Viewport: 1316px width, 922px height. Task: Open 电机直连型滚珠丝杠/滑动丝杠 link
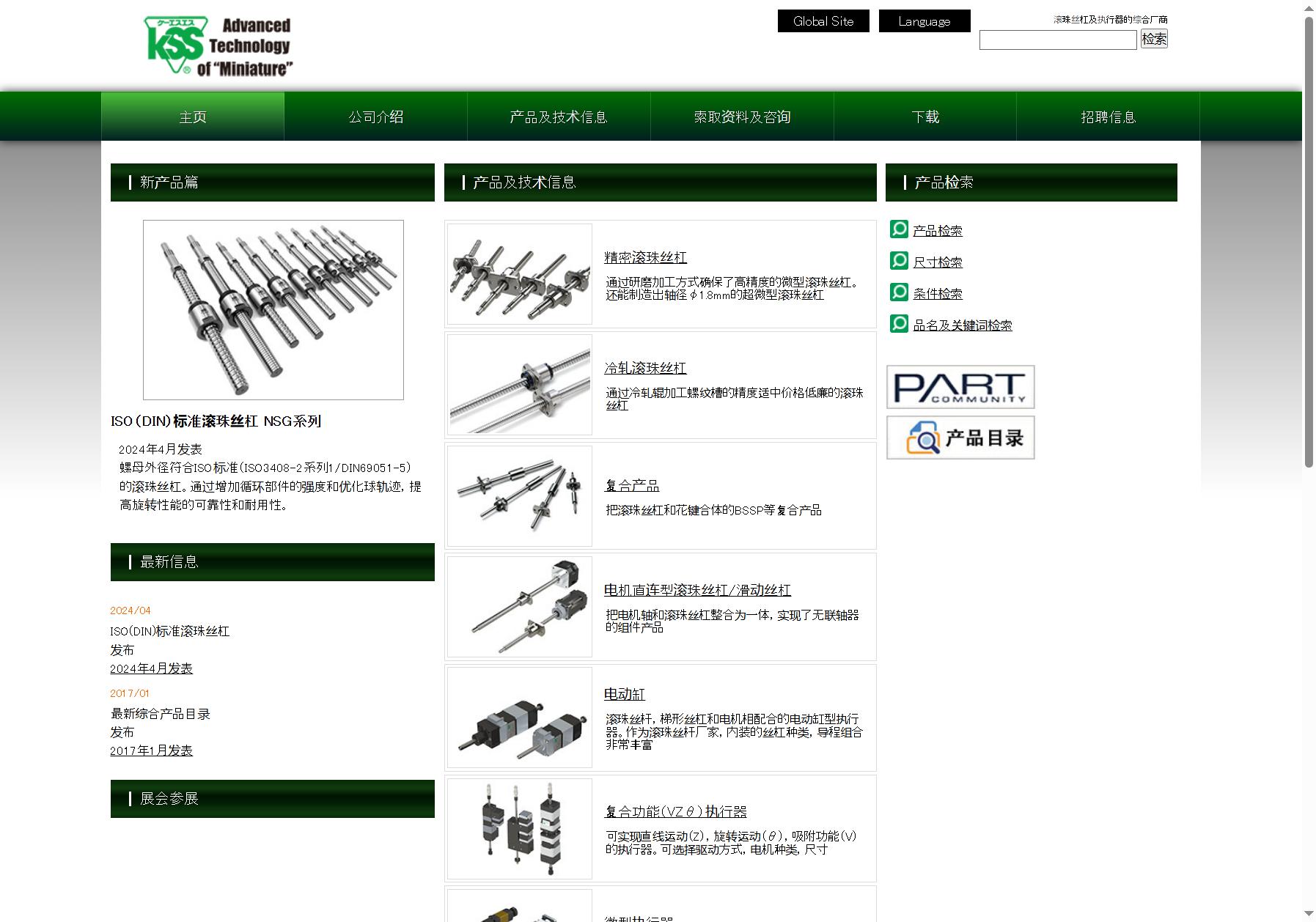pos(697,590)
